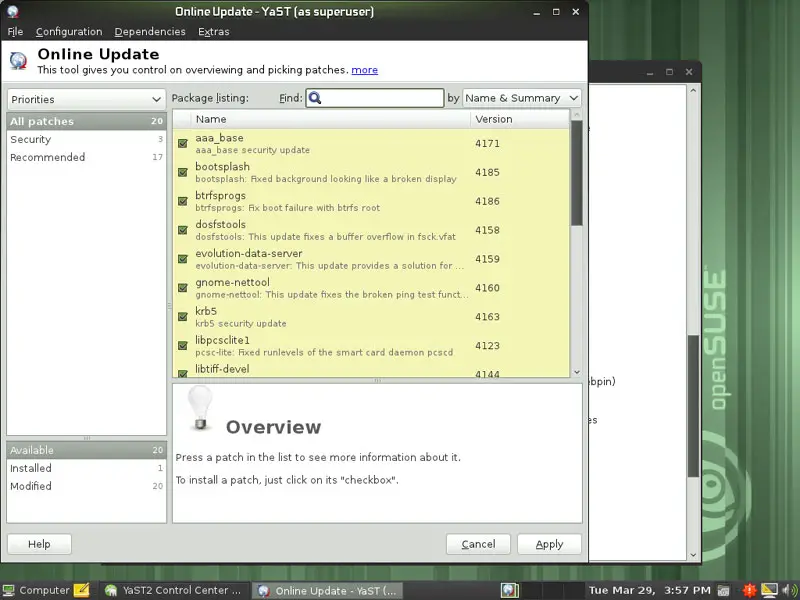The width and height of the screenshot is (800, 600).
Task: Sort the list by the Version column header
Action: point(519,119)
